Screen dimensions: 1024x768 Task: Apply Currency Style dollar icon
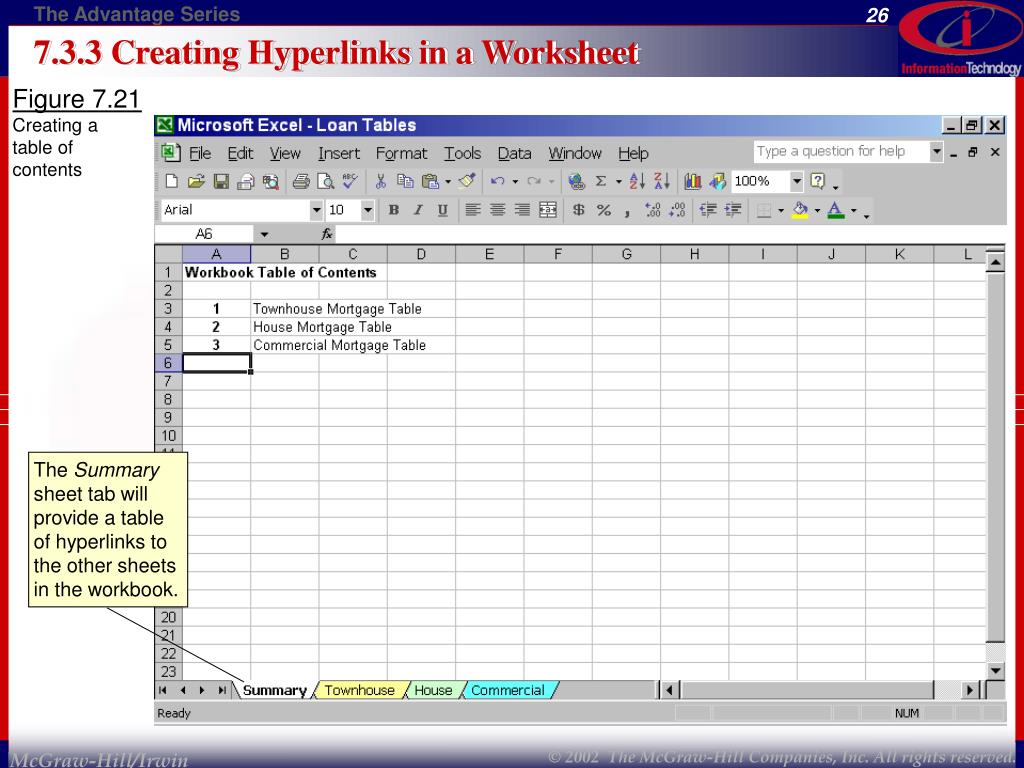pos(578,210)
